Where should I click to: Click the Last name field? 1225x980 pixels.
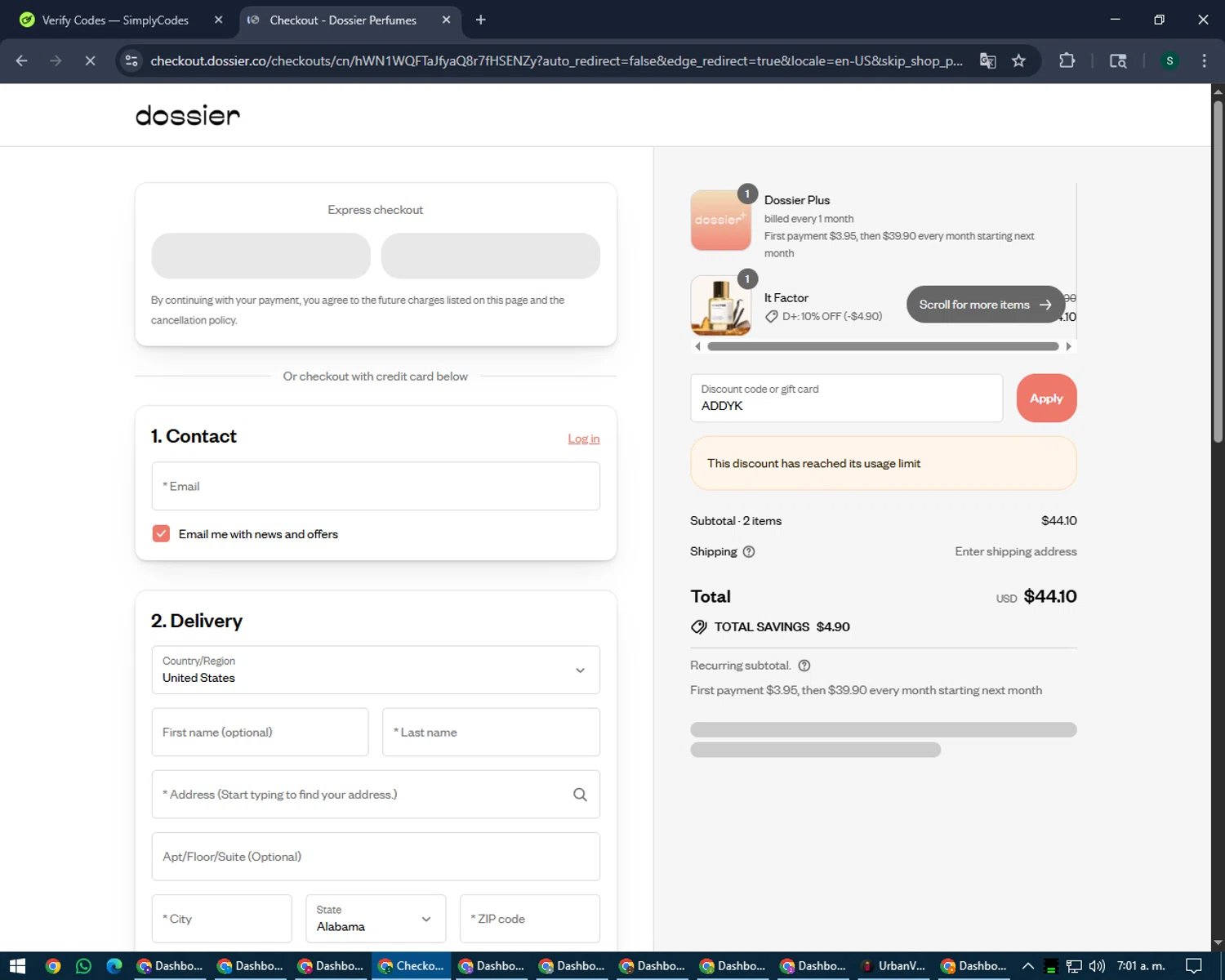point(491,732)
